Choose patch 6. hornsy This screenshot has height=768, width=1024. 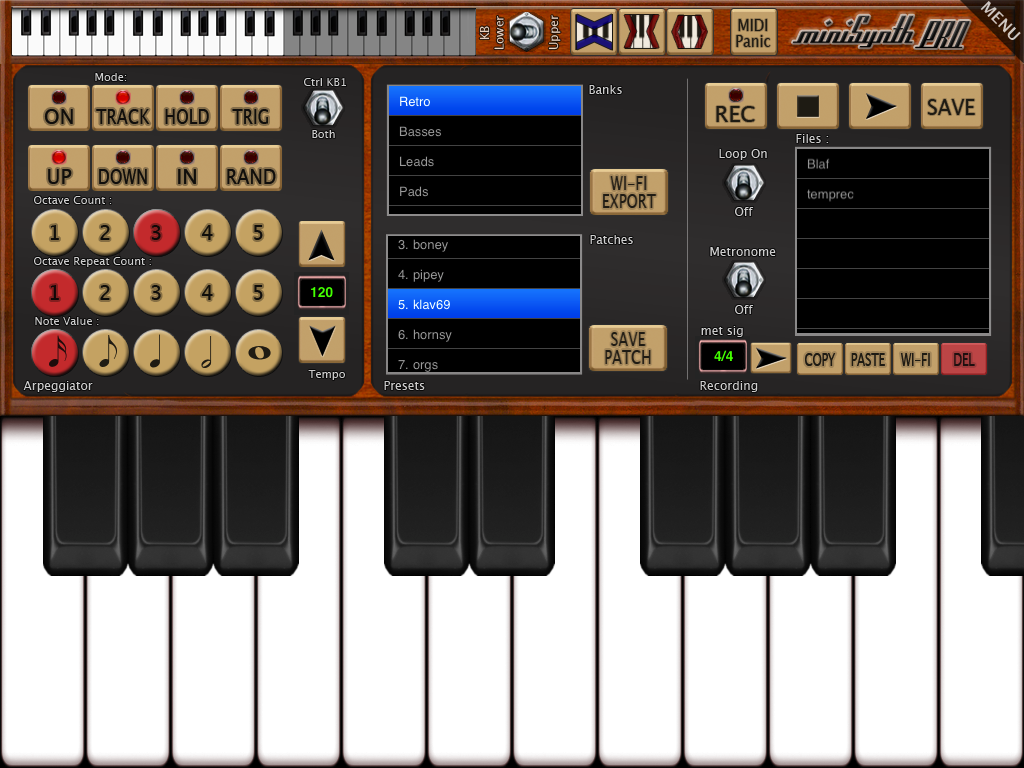coord(484,334)
